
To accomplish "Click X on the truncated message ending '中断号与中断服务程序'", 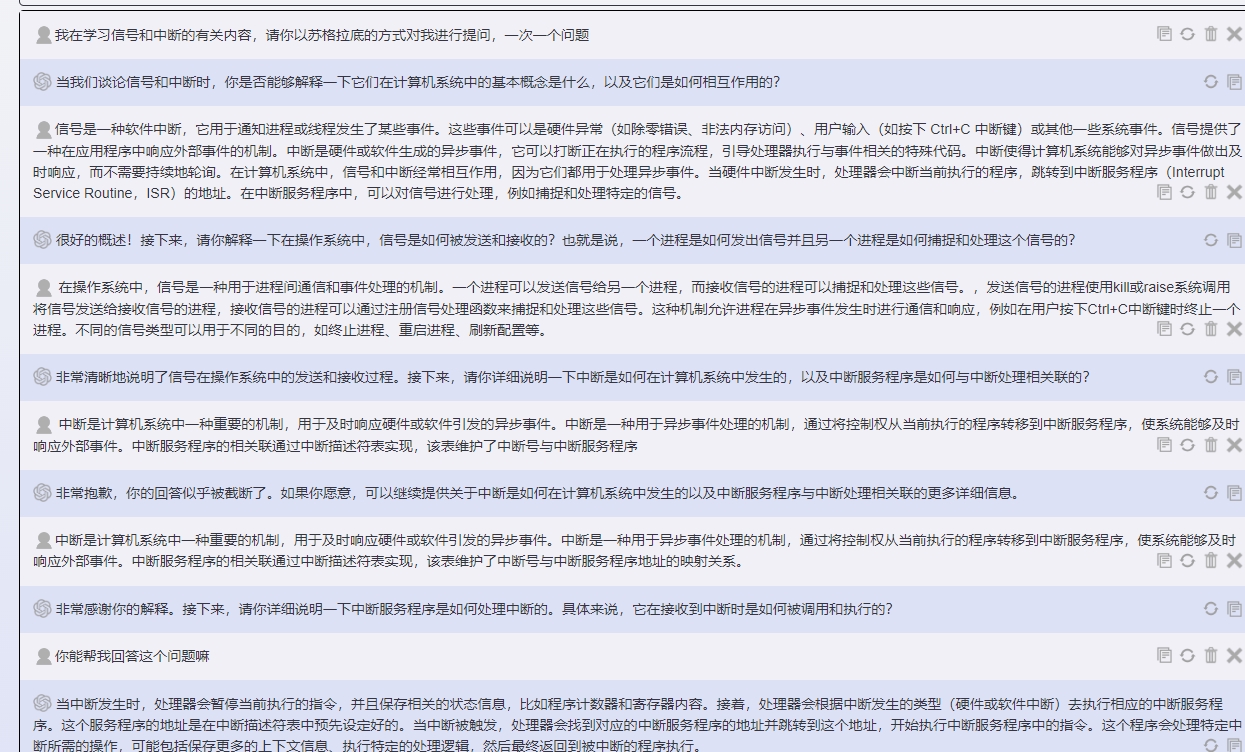I will 1234,444.
